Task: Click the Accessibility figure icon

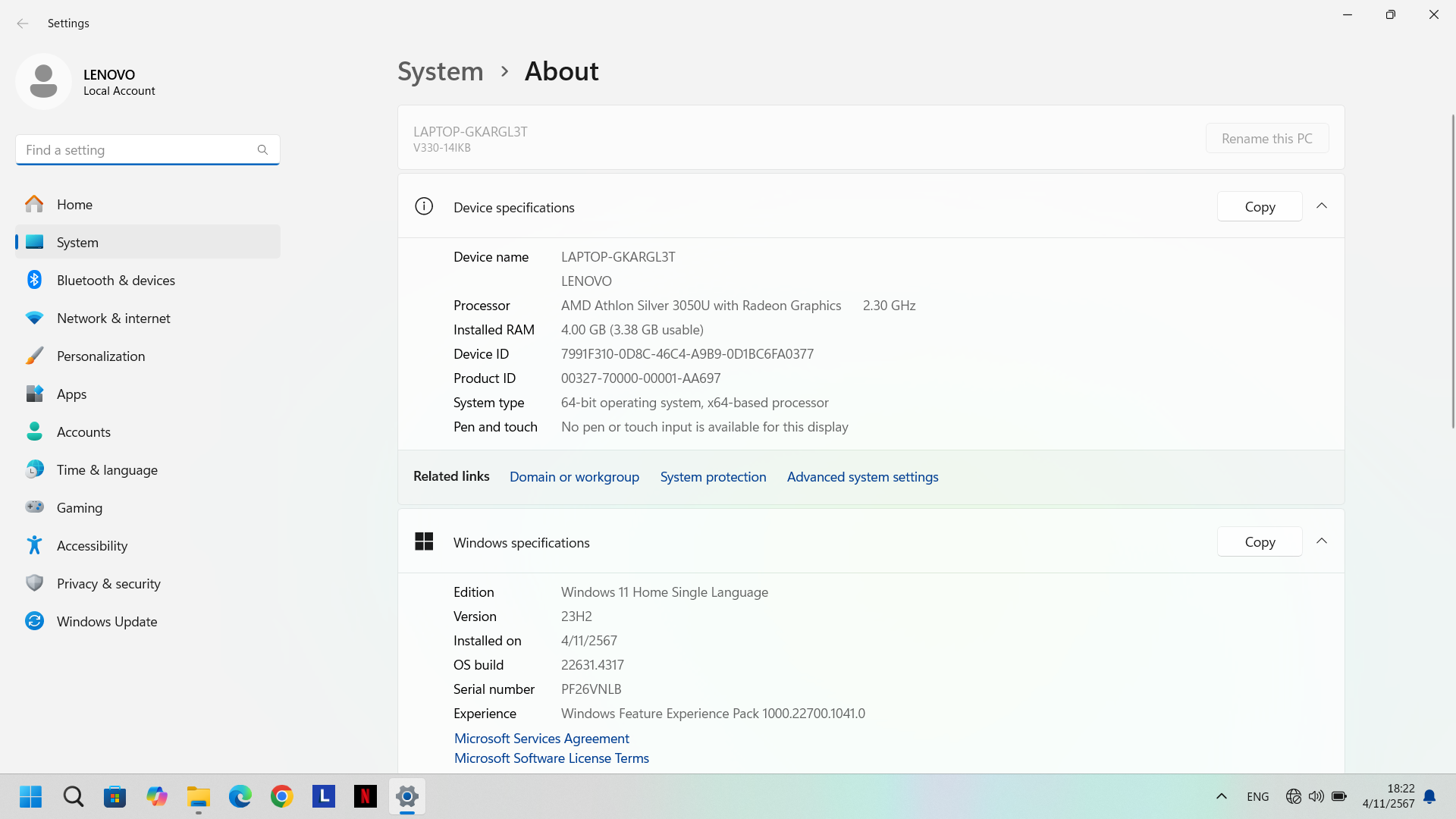Action: [x=34, y=545]
